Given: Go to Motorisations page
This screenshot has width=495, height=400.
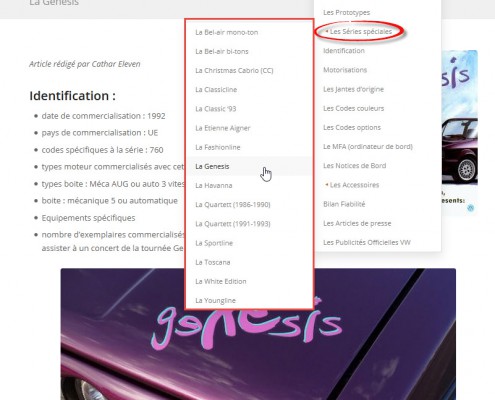Looking at the screenshot, I should pyautogui.click(x=345, y=70).
